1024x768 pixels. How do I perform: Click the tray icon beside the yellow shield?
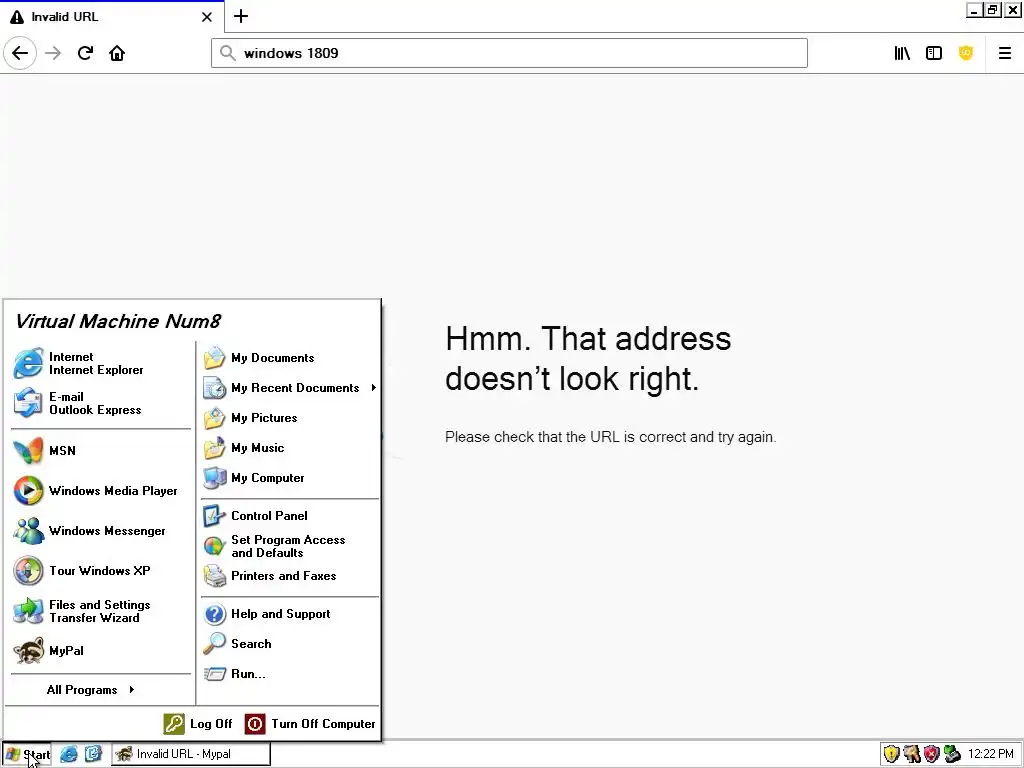(912, 754)
